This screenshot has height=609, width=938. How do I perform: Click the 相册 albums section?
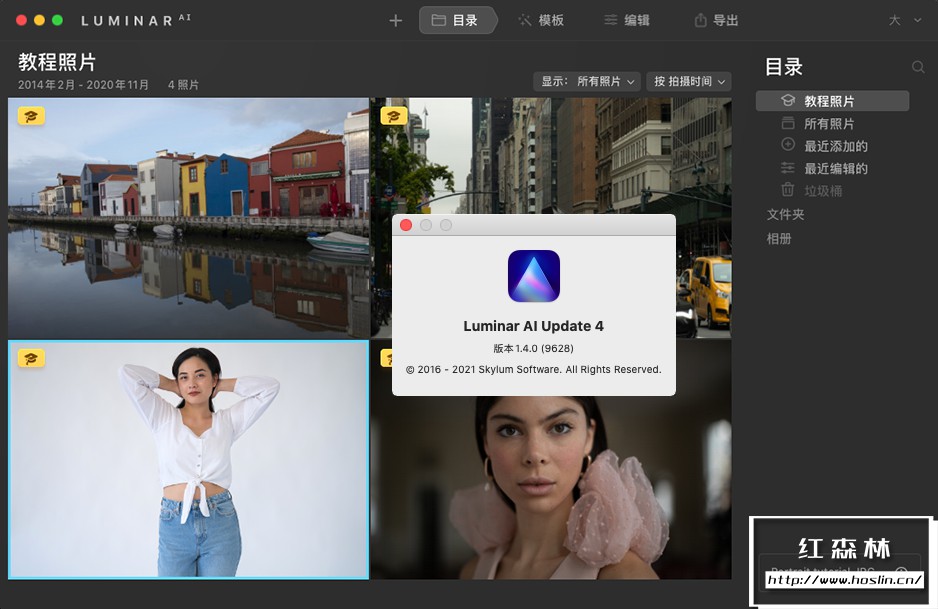[779, 239]
